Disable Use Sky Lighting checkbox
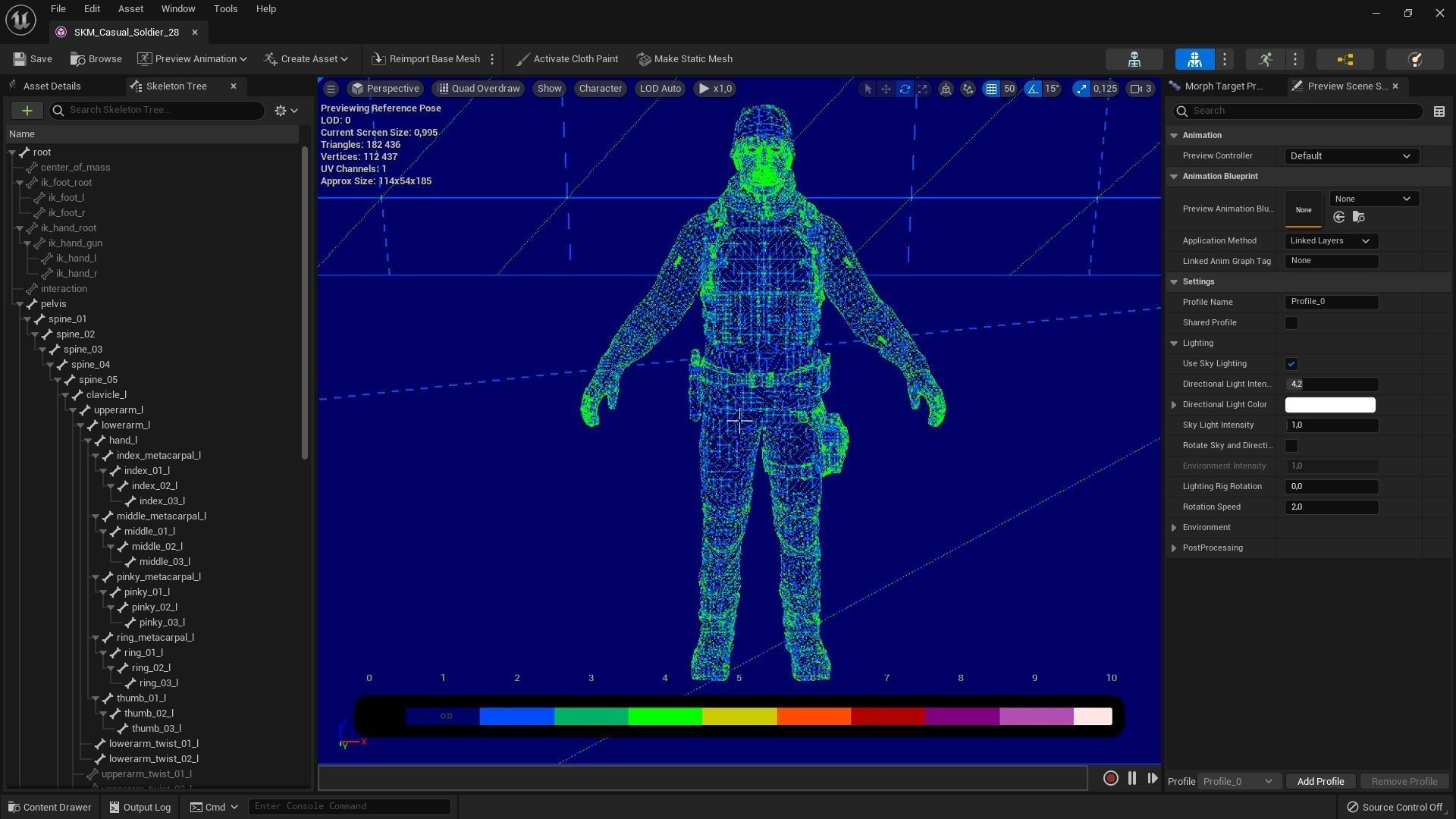This screenshot has height=819, width=1456. click(1291, 364)
